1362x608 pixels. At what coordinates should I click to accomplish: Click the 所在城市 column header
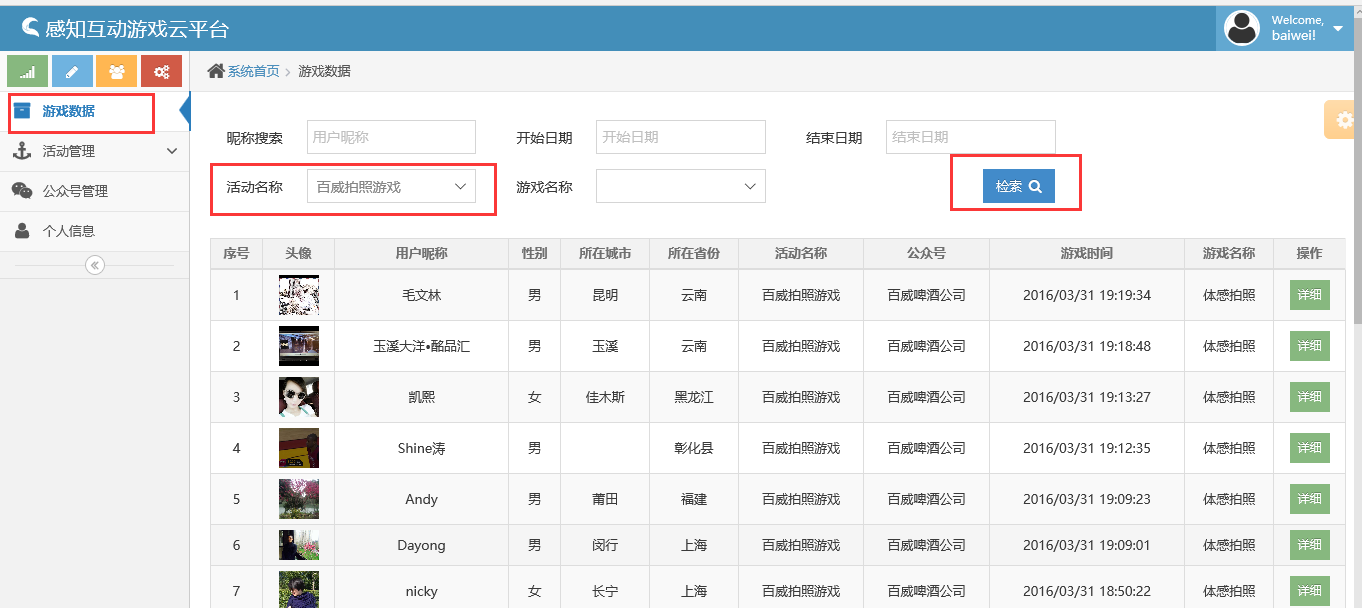(605, 254)
